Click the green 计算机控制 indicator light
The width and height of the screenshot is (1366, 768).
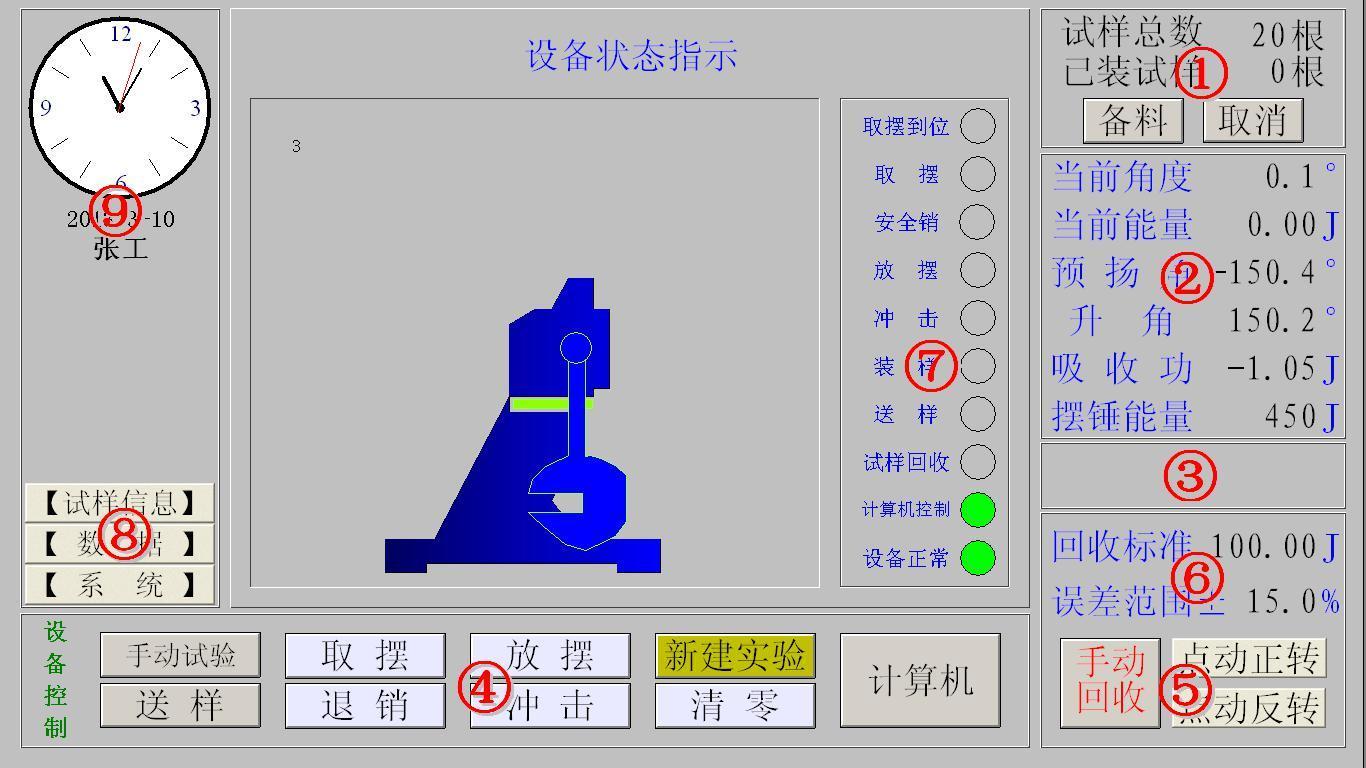tap(977, 510)
